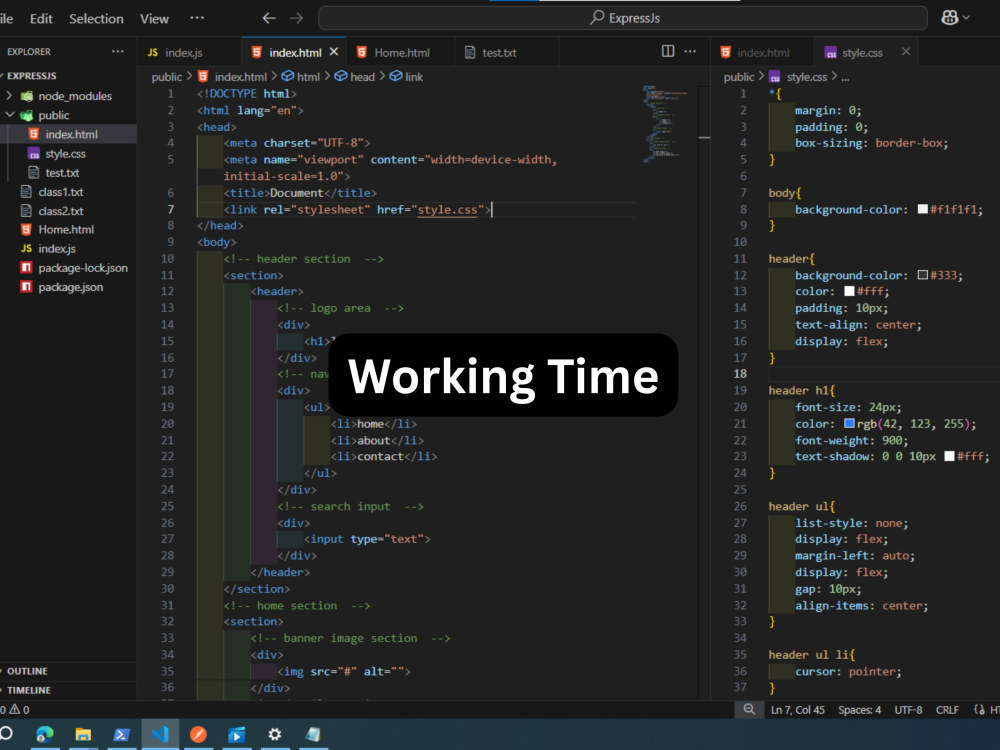Open the Edit menu

tap(41, 18)
